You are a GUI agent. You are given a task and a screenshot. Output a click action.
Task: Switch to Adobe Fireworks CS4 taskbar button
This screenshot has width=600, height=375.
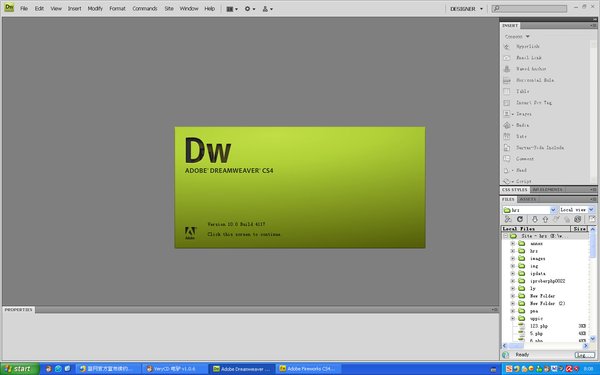[x=308, y=369]
